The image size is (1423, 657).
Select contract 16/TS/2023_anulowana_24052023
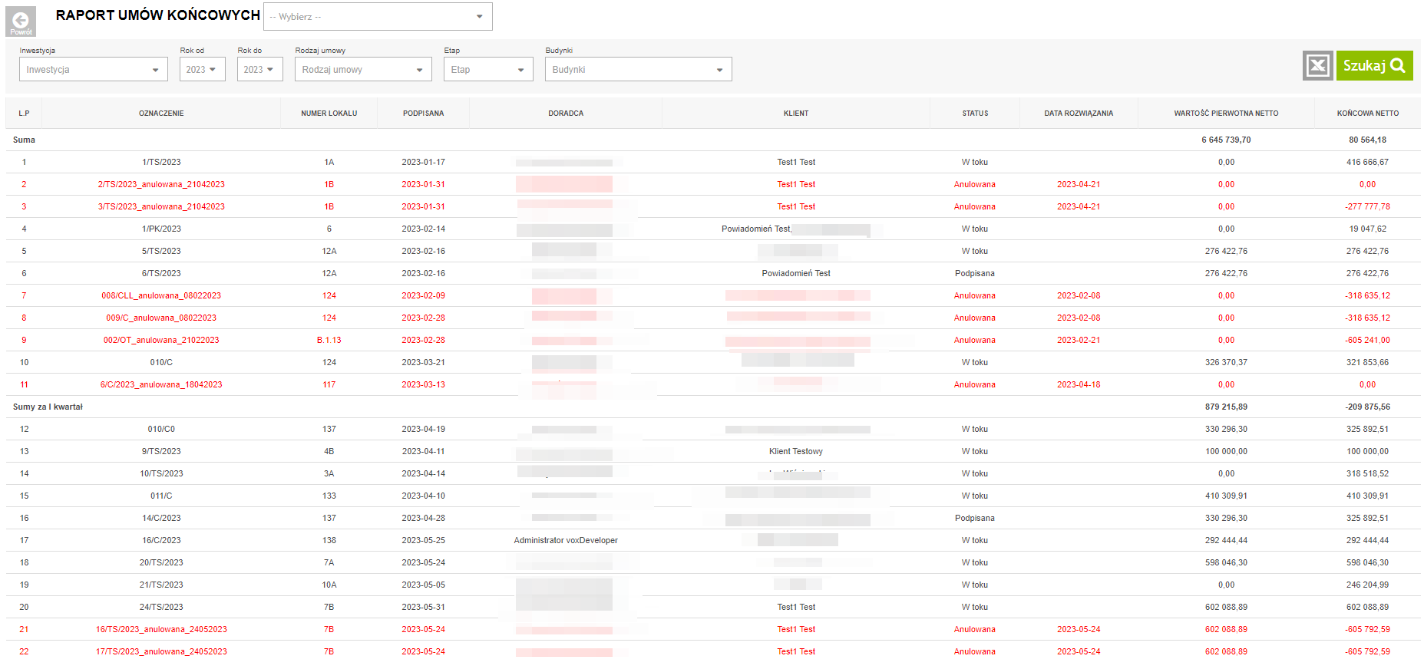pyautogui.click(x=161, y=629)
